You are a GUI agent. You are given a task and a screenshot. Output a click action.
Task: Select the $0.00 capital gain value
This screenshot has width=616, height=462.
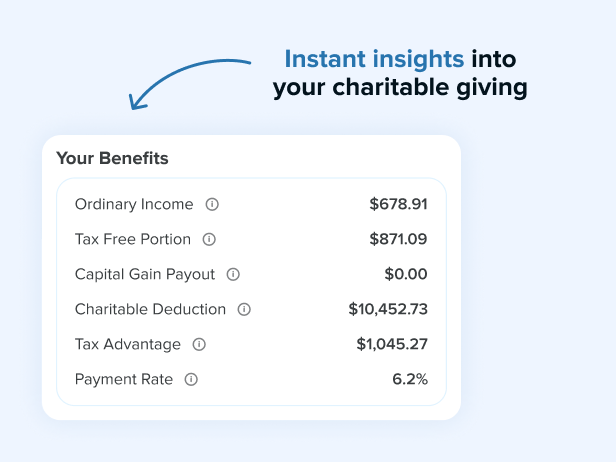pos(406,274)
